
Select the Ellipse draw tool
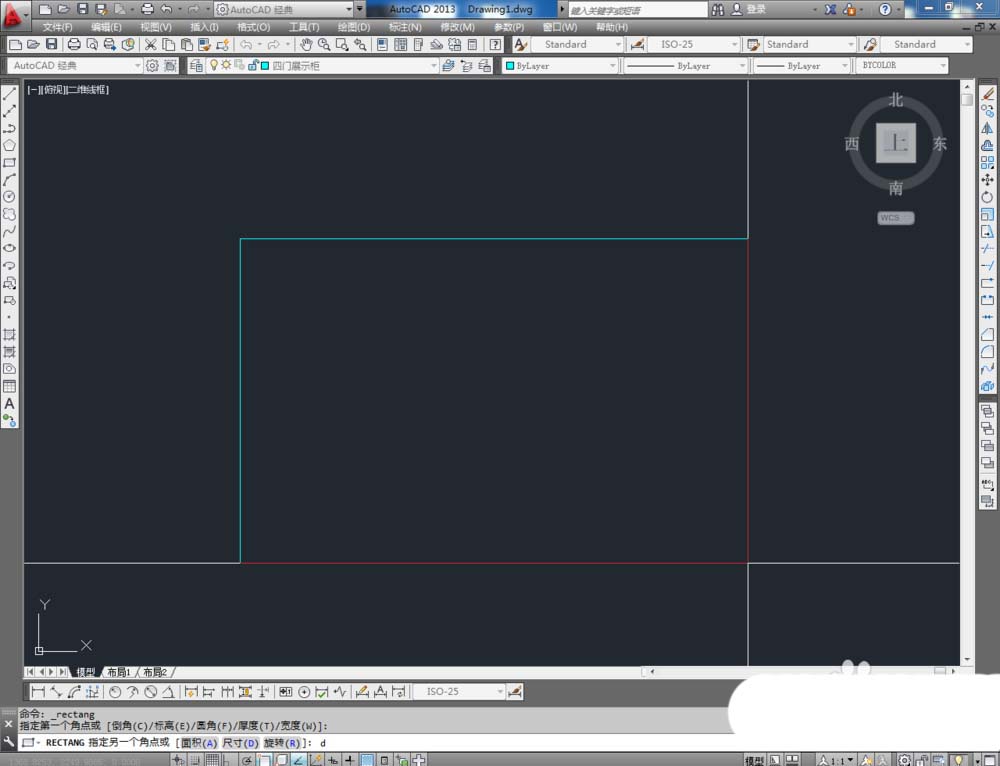[x=10, y=249]
